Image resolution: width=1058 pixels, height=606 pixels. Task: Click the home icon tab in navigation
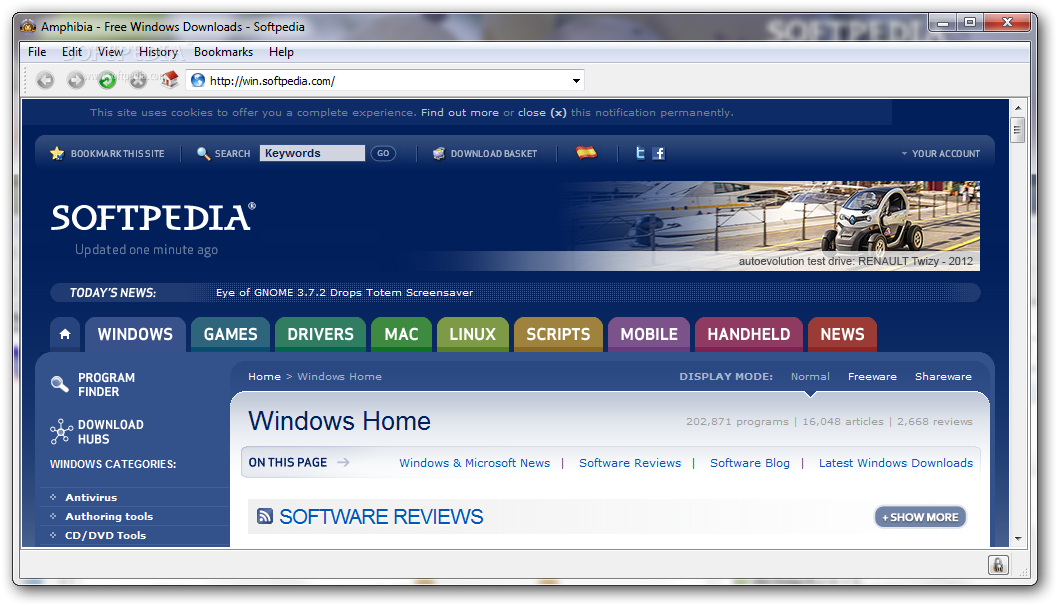tap(65, 334)
